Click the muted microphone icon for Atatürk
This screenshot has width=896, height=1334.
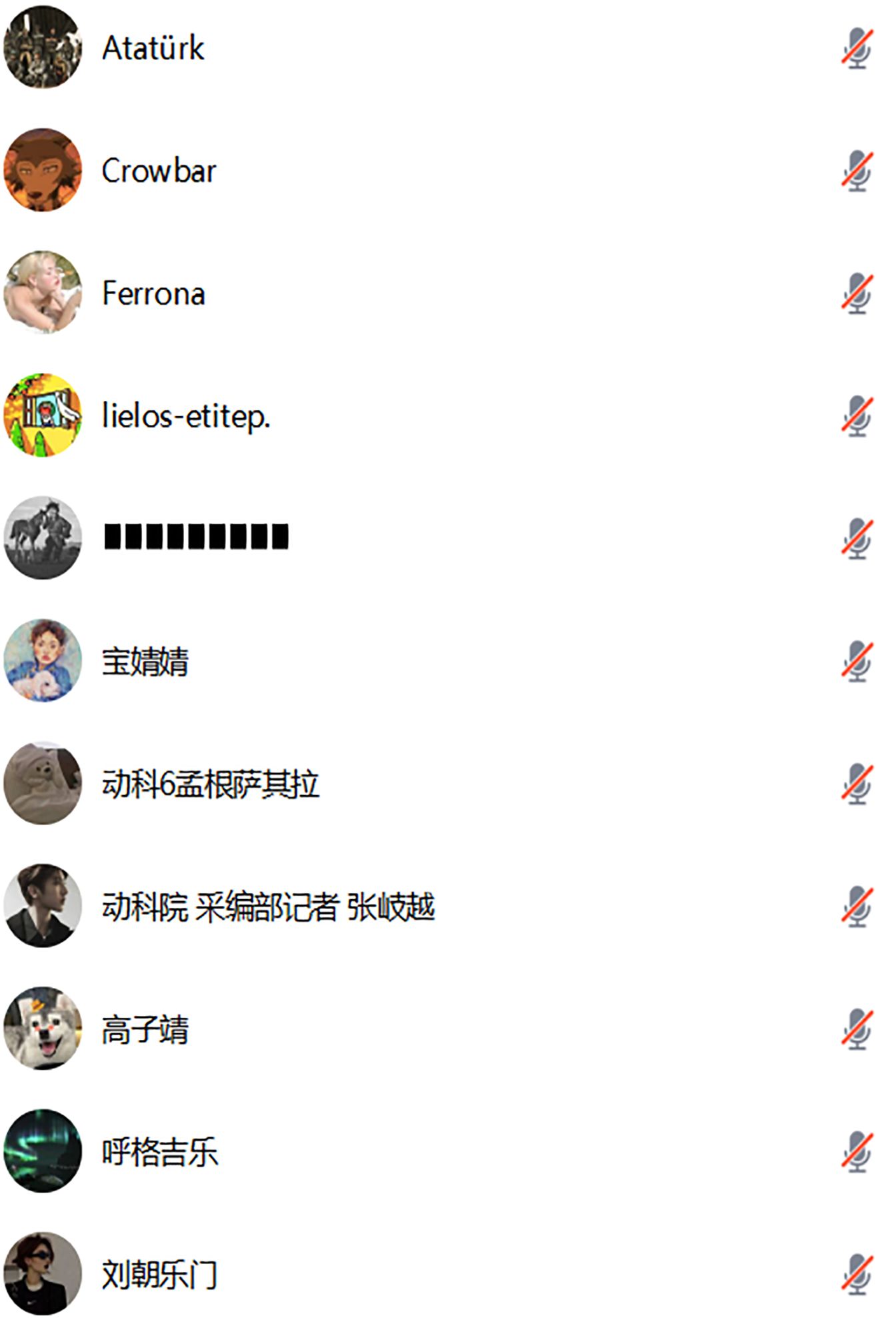pos(857,48)
